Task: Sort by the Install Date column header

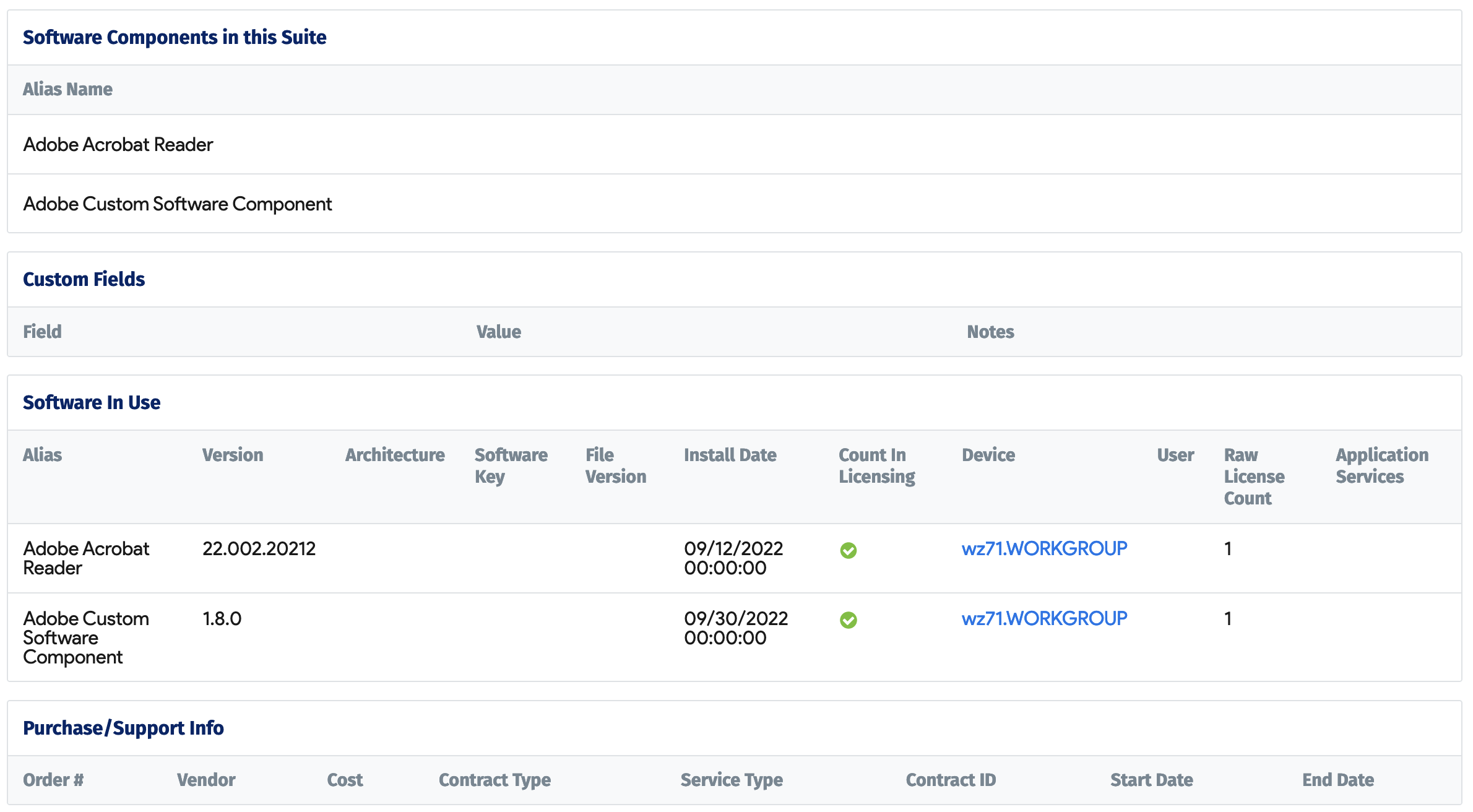Action: click(x=730, y=455)
